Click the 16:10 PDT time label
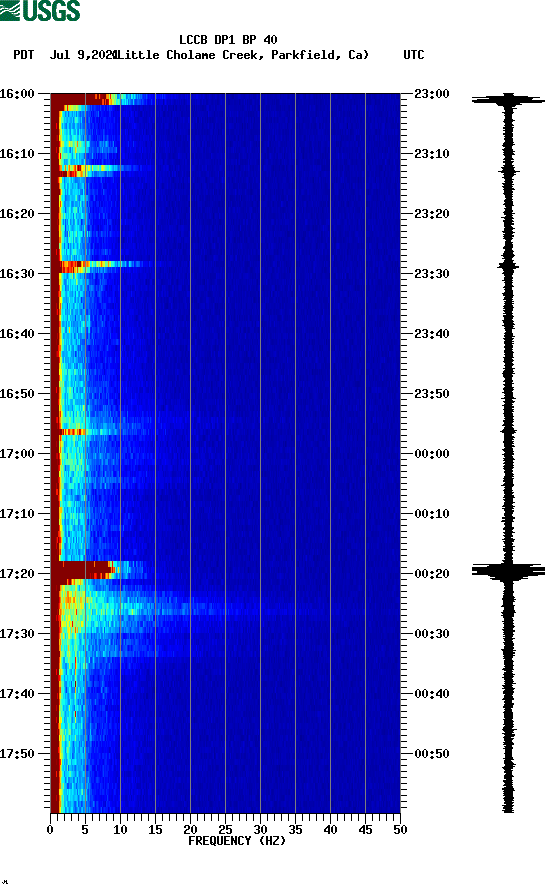This screenshot has width=552, height=893. pyautogui.click(x=17, y=154)
